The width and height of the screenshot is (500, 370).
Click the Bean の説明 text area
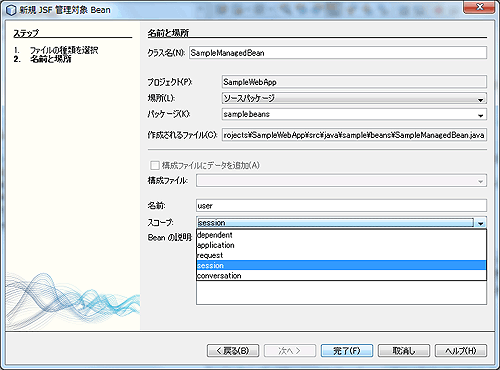tap(341, 293)
